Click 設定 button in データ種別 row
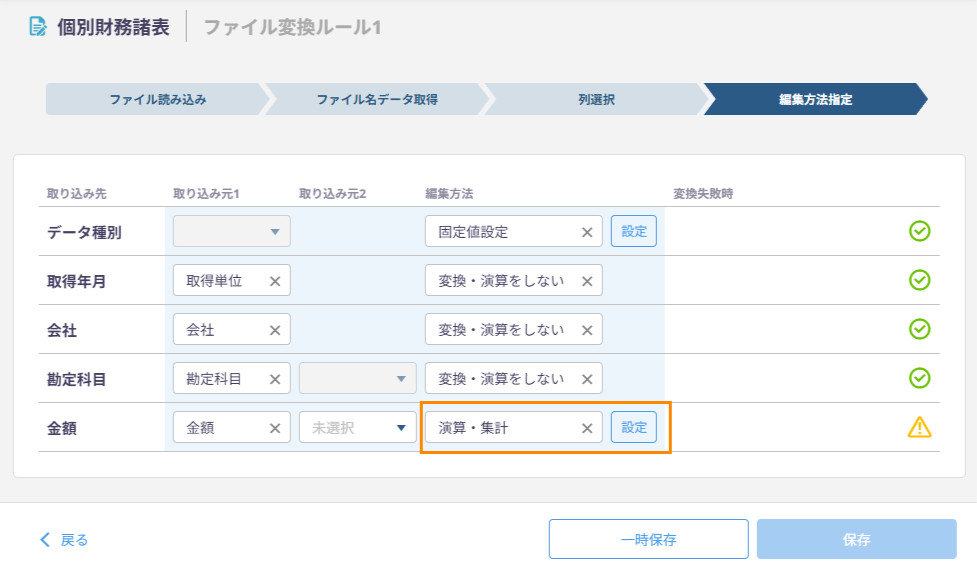Image resolution: width=977 pixels, height=571 pixels. tap(634, 231)
